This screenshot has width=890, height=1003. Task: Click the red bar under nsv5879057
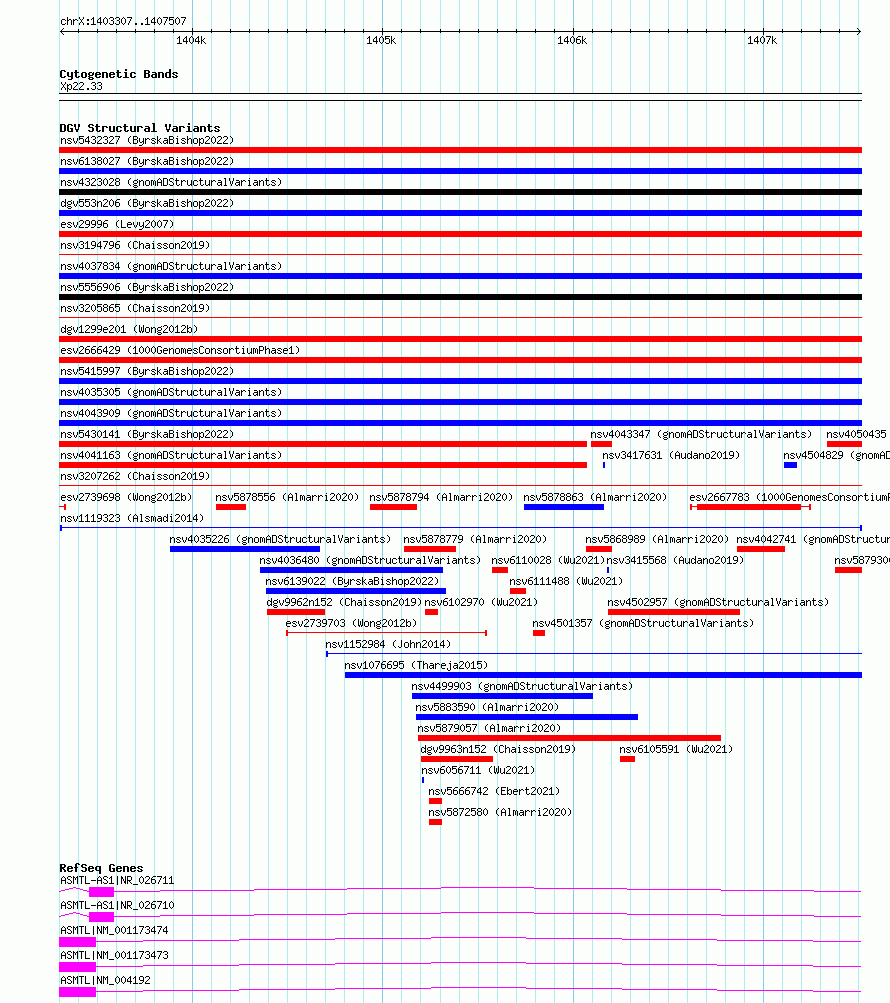[569, 738]
